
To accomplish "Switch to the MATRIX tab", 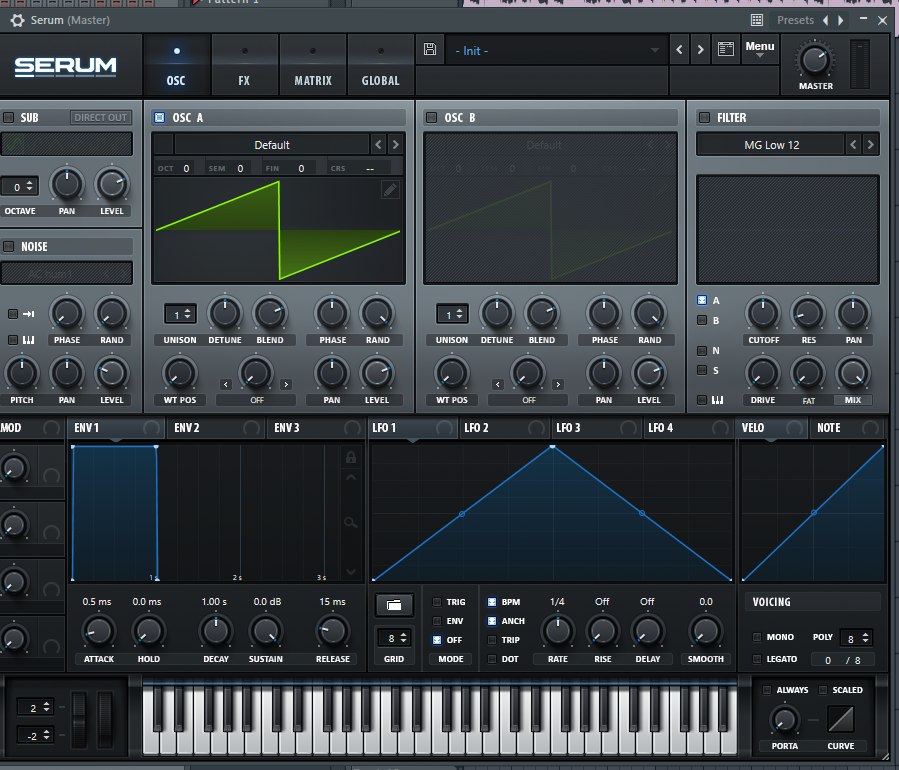I will 312,66.
